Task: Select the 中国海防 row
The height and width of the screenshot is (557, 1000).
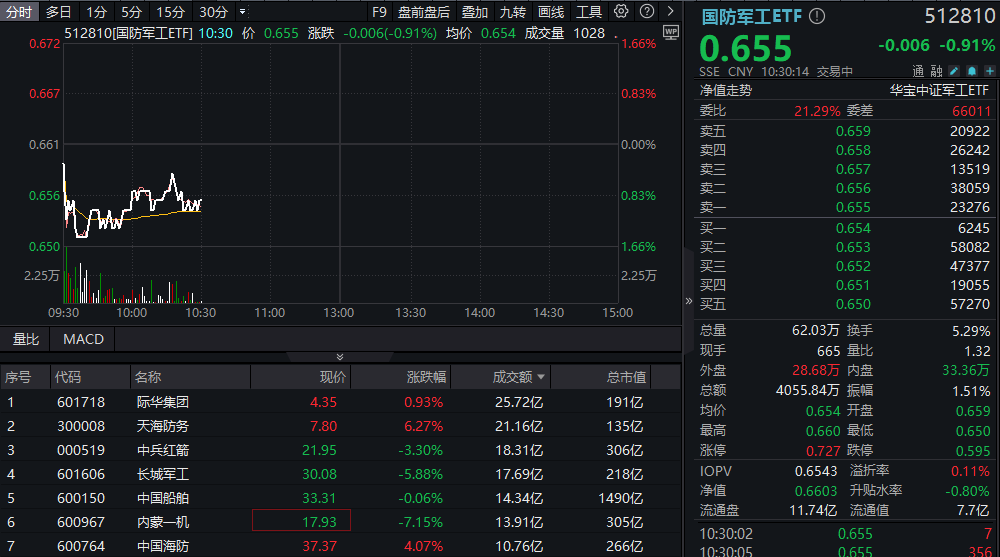Action: coord(340,546)
